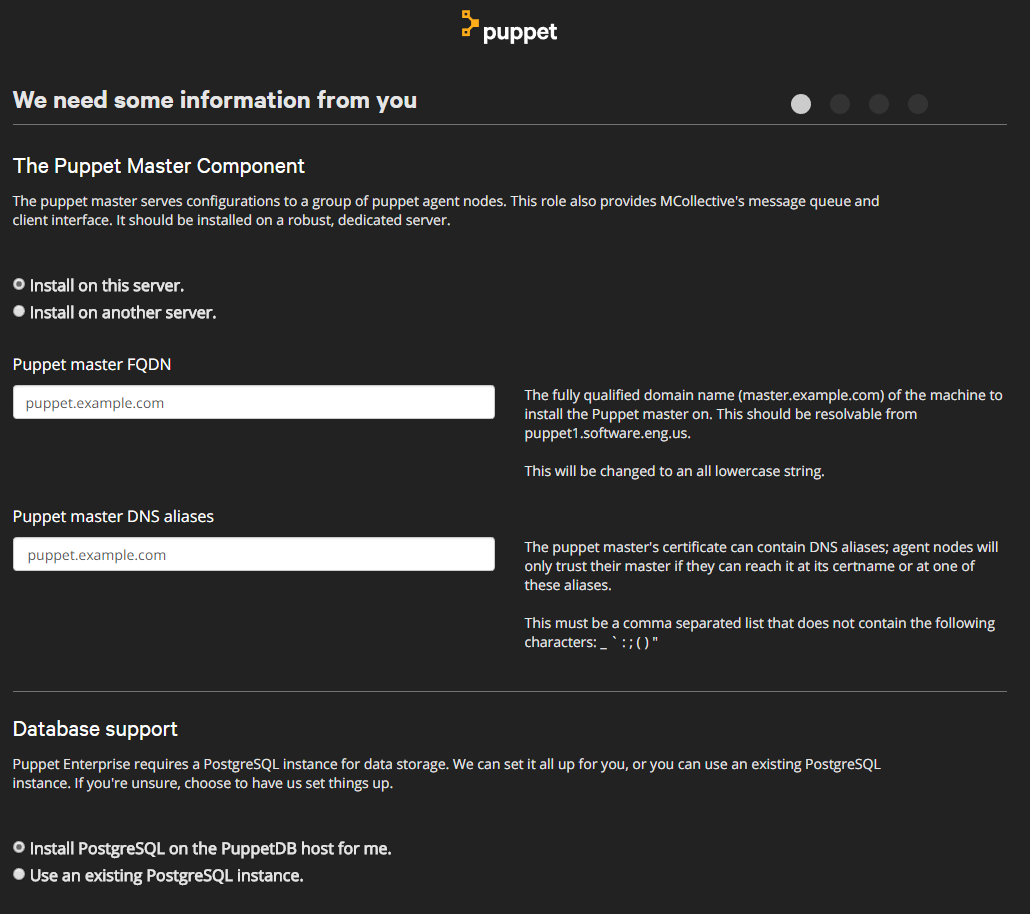Select 'Install on another server' radio button
The image size is (1030, 914).
tap(19, 311)
